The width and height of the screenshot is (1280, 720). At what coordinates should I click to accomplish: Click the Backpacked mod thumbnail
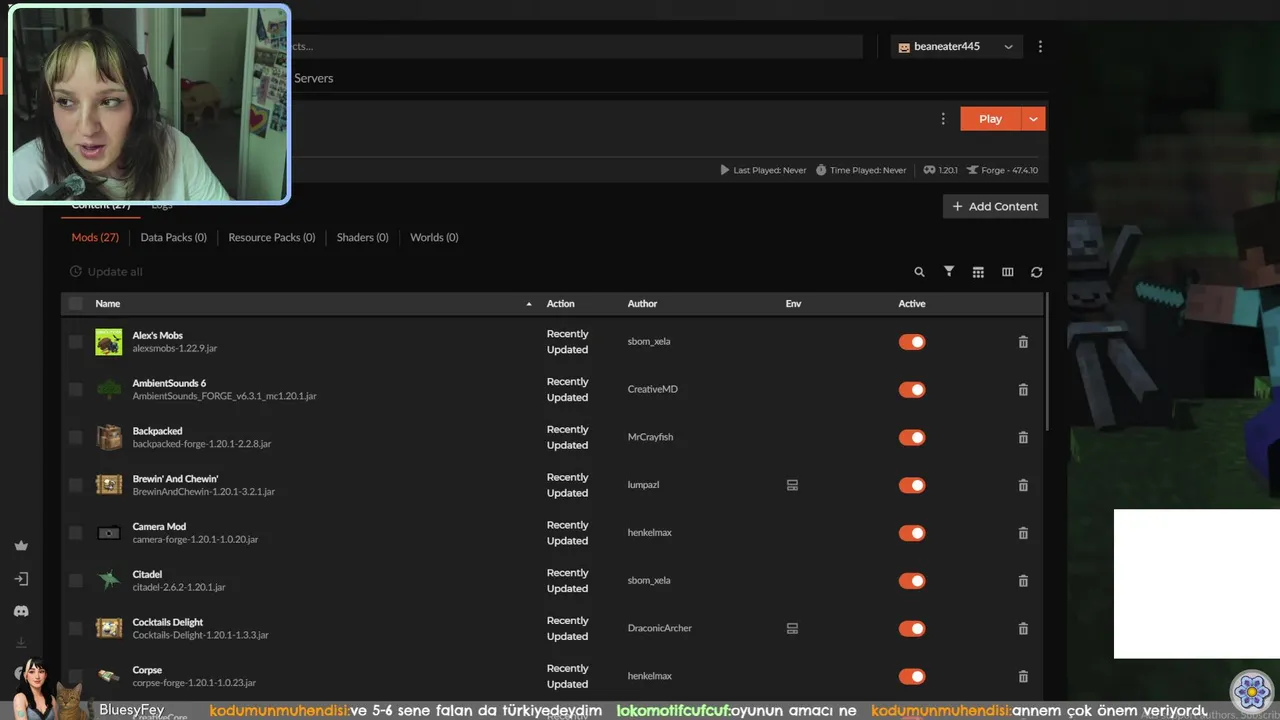(108, 437)
